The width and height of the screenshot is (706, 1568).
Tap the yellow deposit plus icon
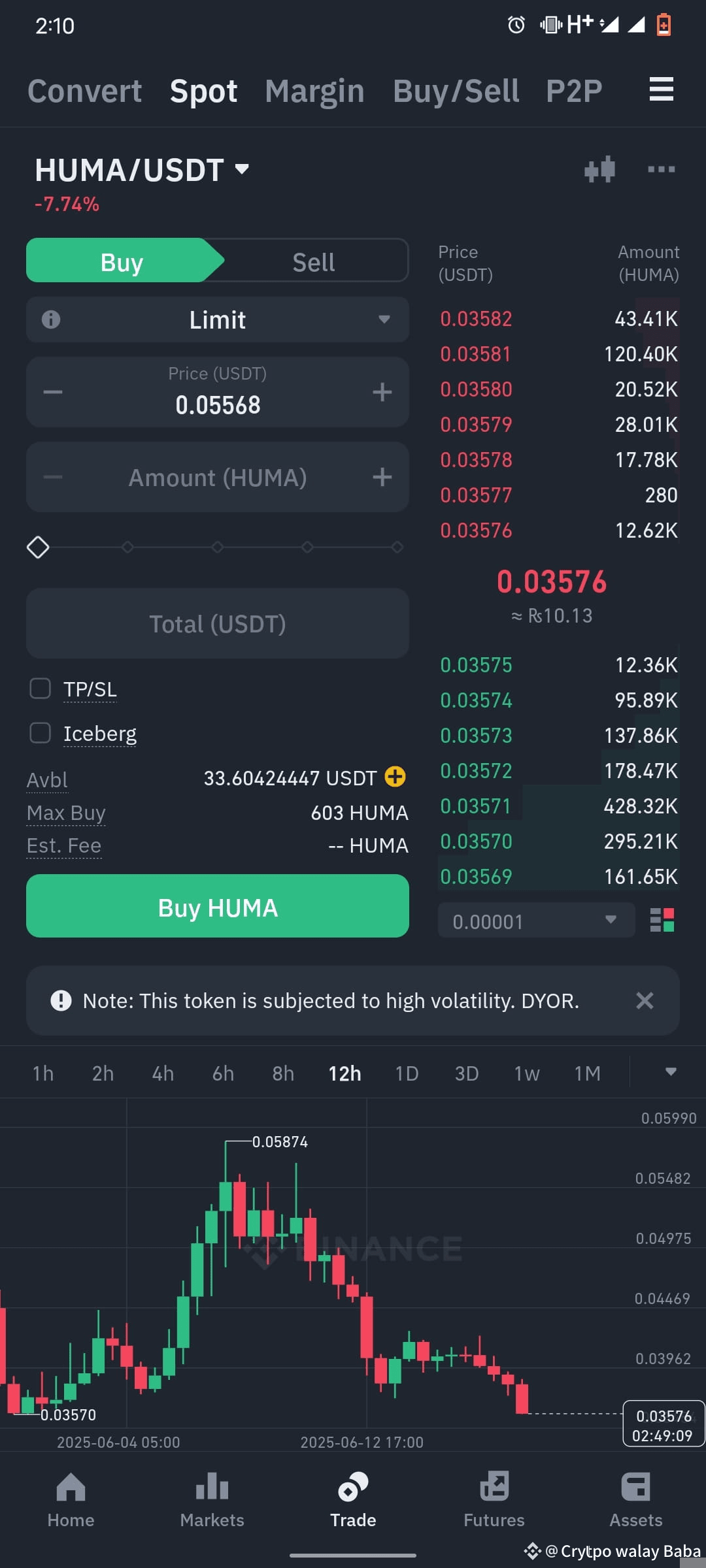pyautogui.click(x=395, y=777)
